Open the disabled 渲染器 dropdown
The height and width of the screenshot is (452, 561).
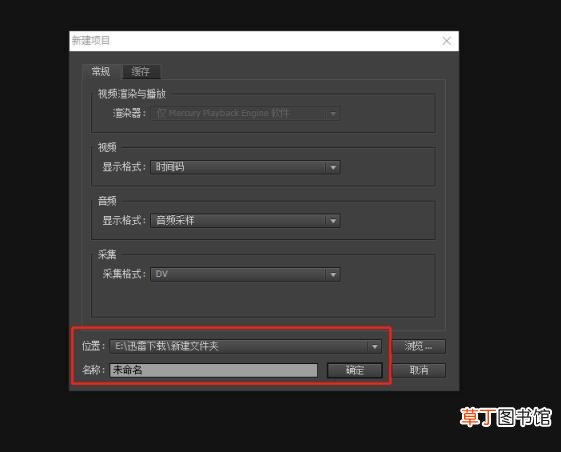(x=245, y=114)
